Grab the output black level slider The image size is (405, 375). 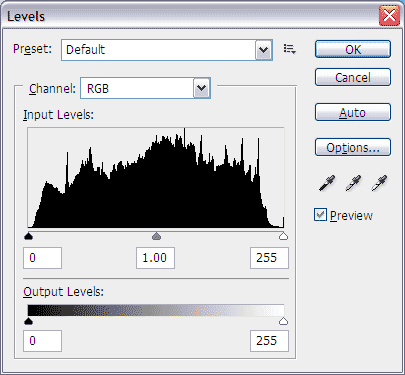click(x=29, y=321)
